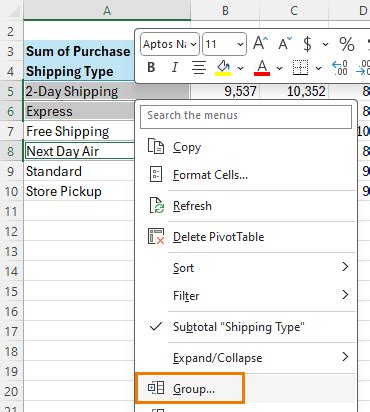Click the increase decimal icon
This screenshot has height=412, width=370.
[x=340, y=68]
